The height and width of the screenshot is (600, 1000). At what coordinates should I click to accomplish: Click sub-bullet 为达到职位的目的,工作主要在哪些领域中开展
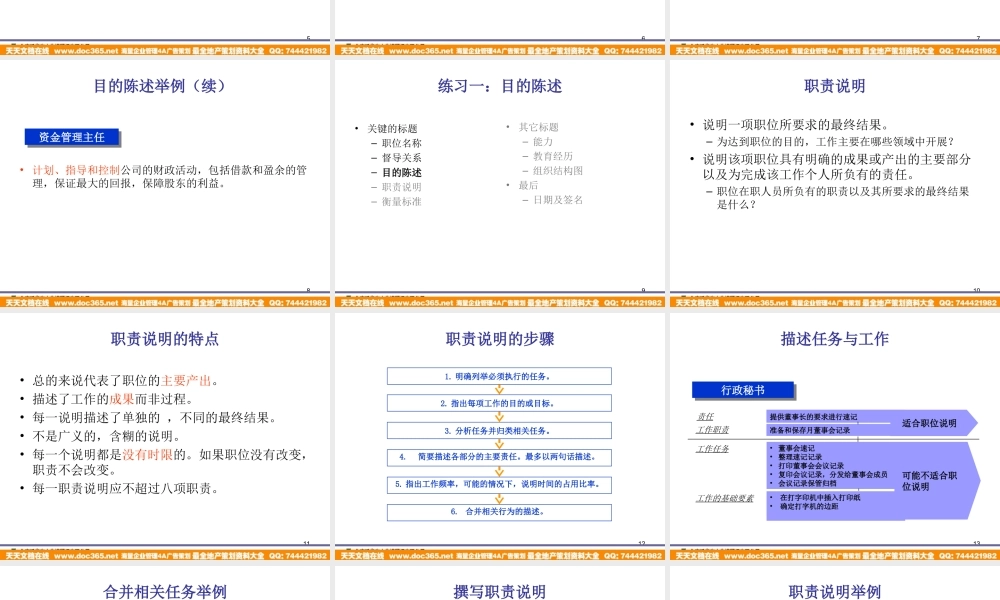coord(835,142)
